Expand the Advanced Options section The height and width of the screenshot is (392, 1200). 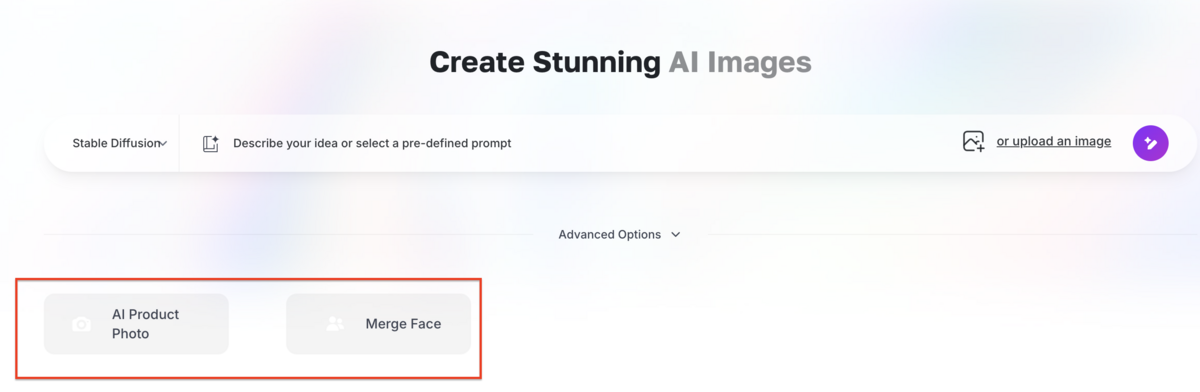(x=620, y=235)
